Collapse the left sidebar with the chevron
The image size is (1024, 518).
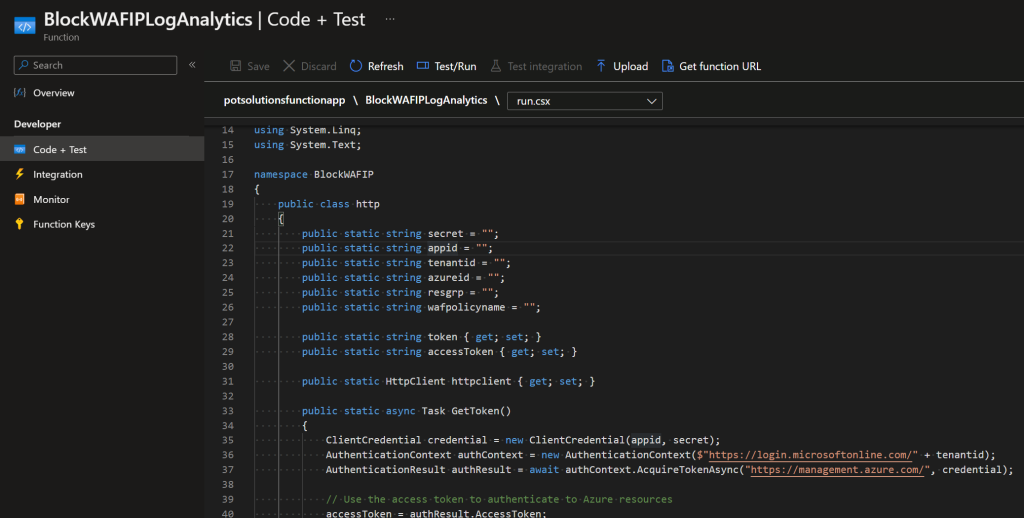pyautogui.click(x=192, y=65)
